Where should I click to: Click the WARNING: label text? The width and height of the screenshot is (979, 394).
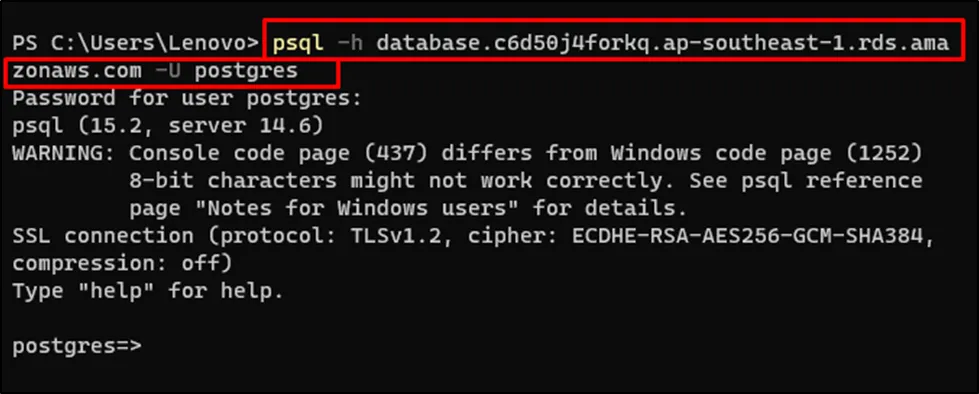[x=64, y=154]
